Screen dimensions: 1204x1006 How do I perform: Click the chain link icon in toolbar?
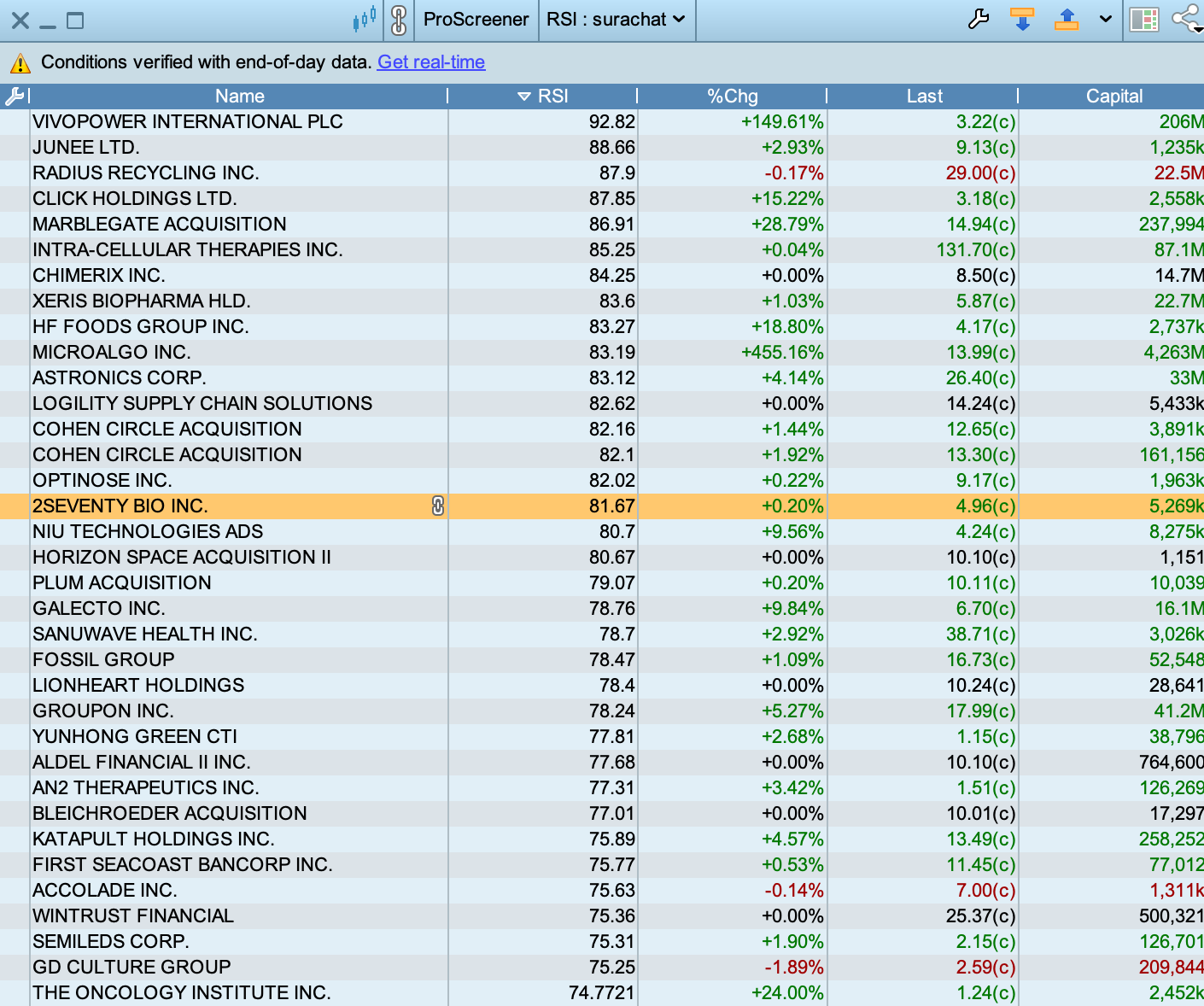(x=399, y=20)
